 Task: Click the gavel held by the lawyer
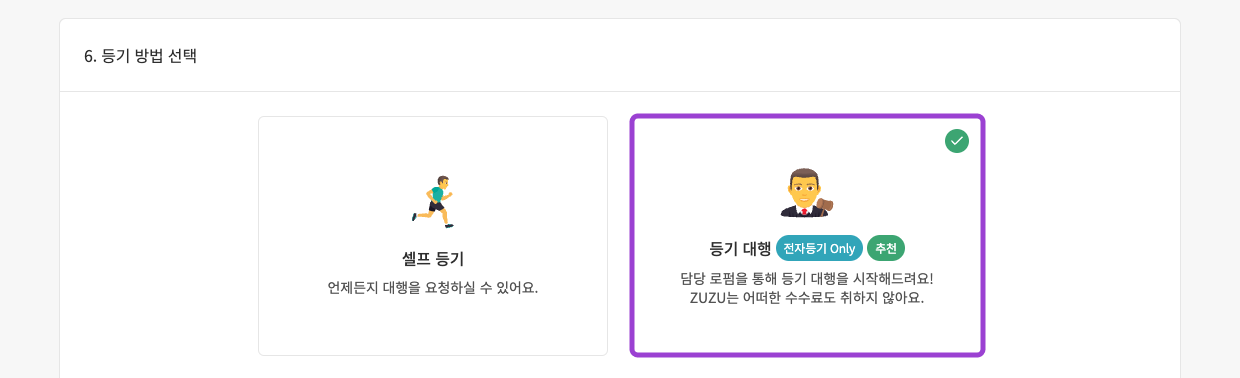click(x=824, y=206)
